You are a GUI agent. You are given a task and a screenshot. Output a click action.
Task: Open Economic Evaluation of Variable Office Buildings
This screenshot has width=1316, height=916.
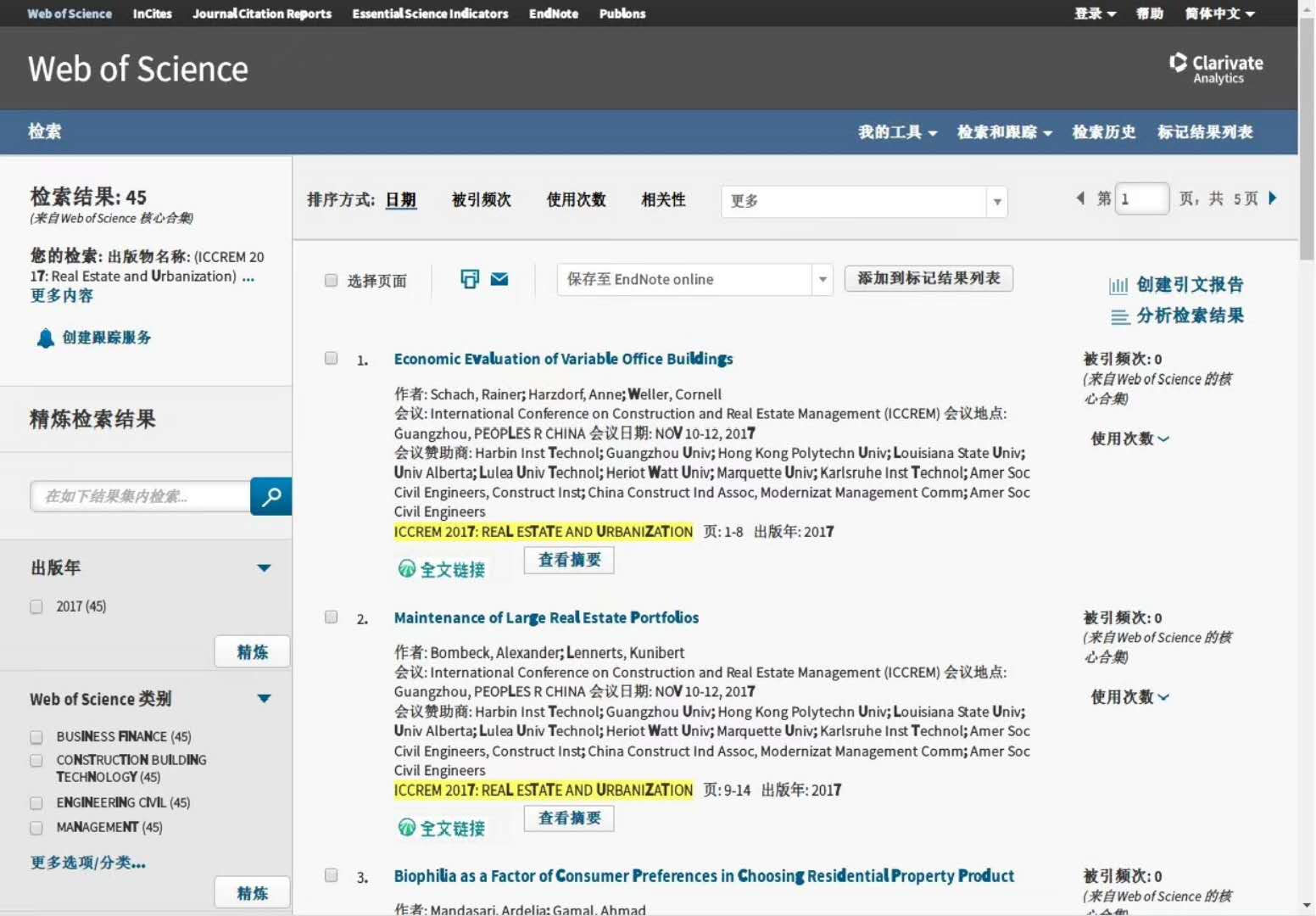click(x=563, y=360)
